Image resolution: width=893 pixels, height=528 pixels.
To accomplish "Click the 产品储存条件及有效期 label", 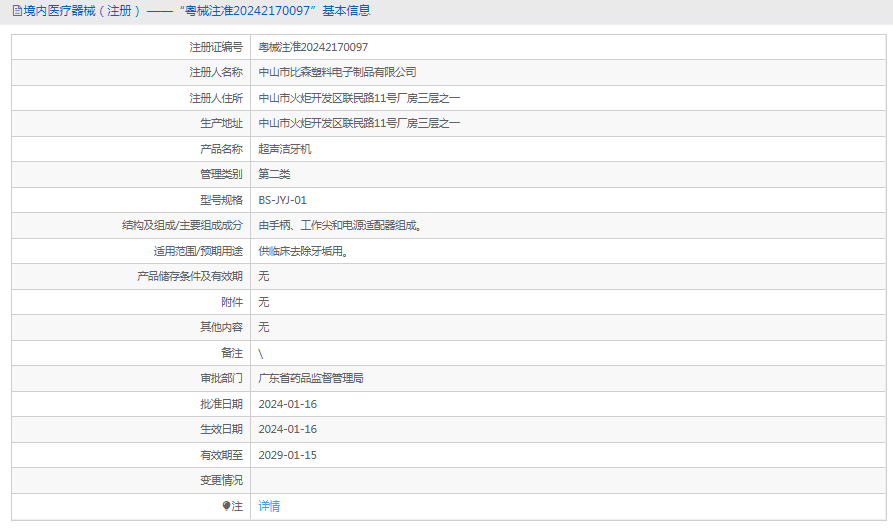I will tap(190, 276).
